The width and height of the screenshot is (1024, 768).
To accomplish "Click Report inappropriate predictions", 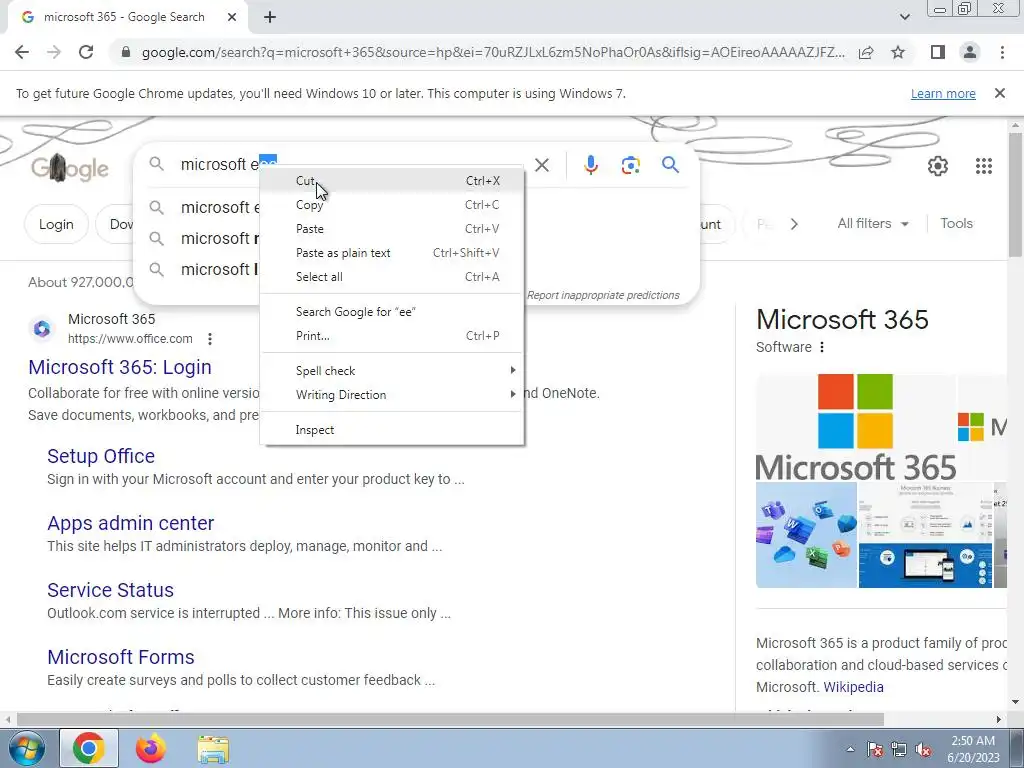I will pyautogui.click(x=603, y=295).
